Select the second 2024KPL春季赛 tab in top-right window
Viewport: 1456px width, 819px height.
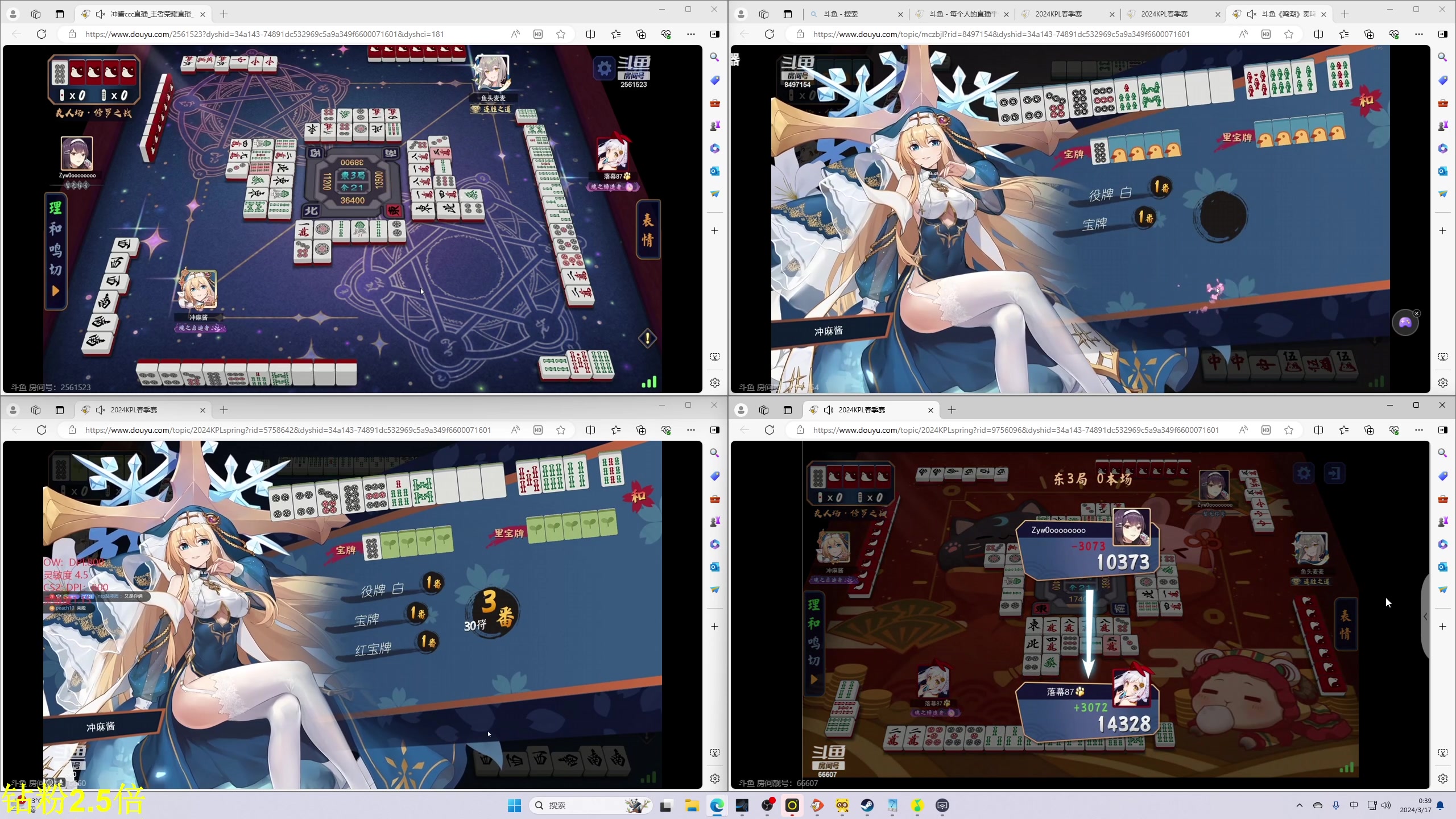[1174, 14]
